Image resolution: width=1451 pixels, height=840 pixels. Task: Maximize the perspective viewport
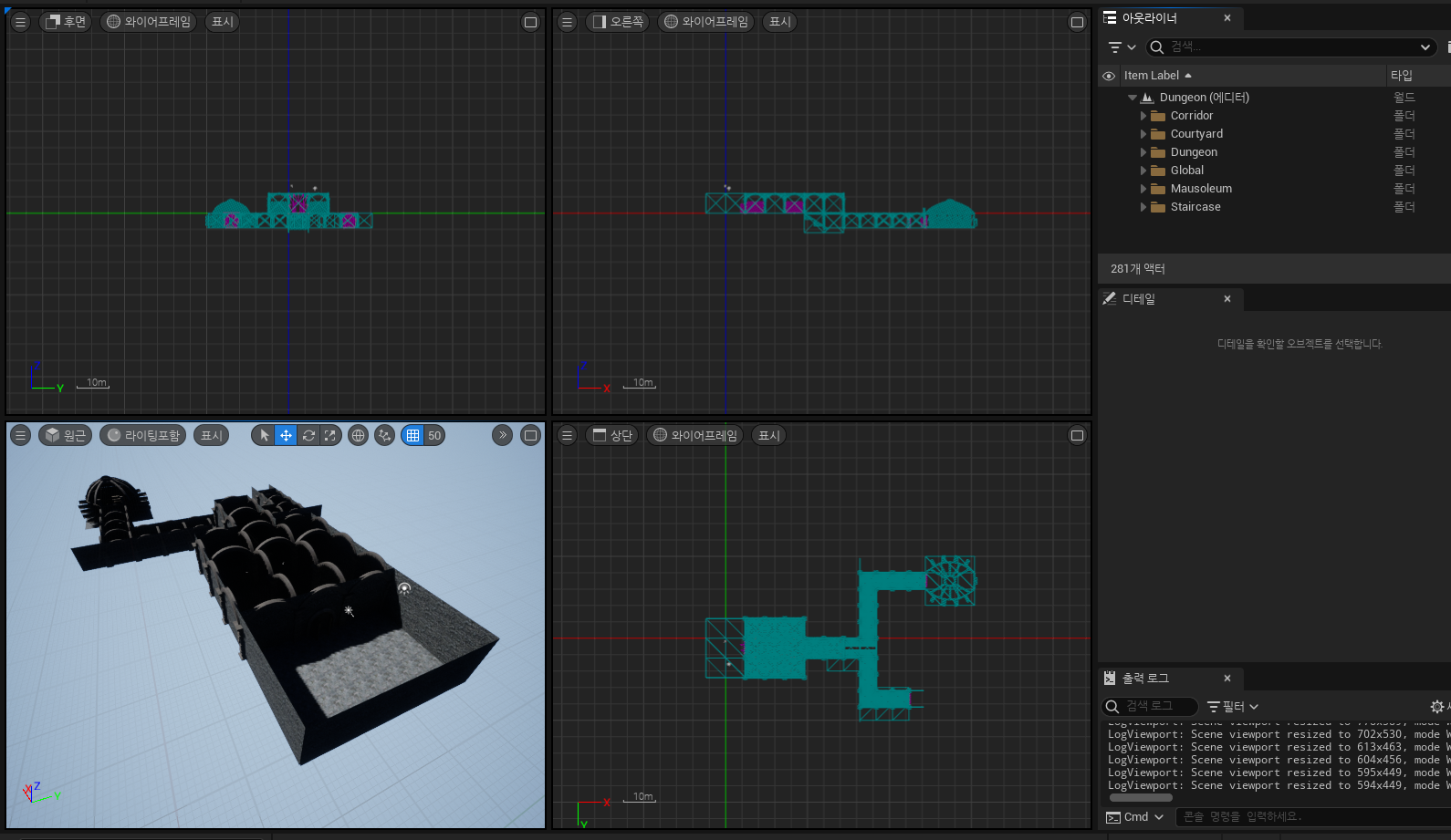[x=530, y=436]
